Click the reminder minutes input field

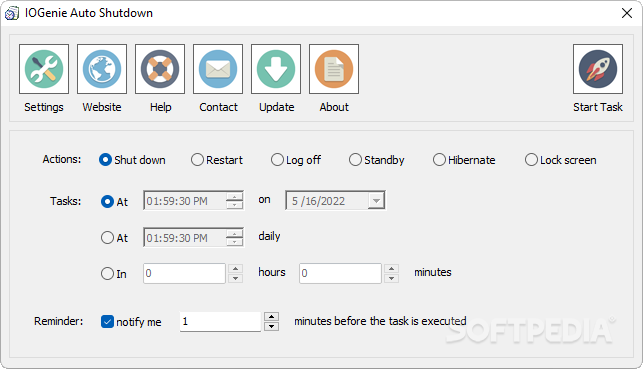pyautogui.click(x=220, y=321)
